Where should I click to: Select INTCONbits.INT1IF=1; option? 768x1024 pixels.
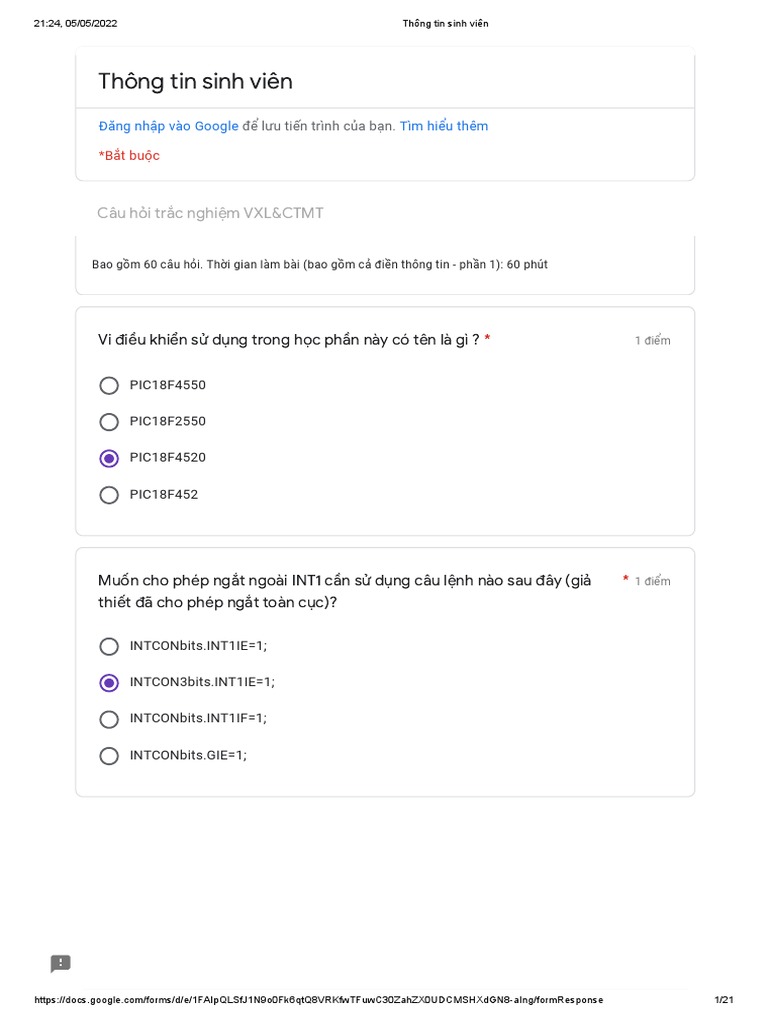click(109, 719)
